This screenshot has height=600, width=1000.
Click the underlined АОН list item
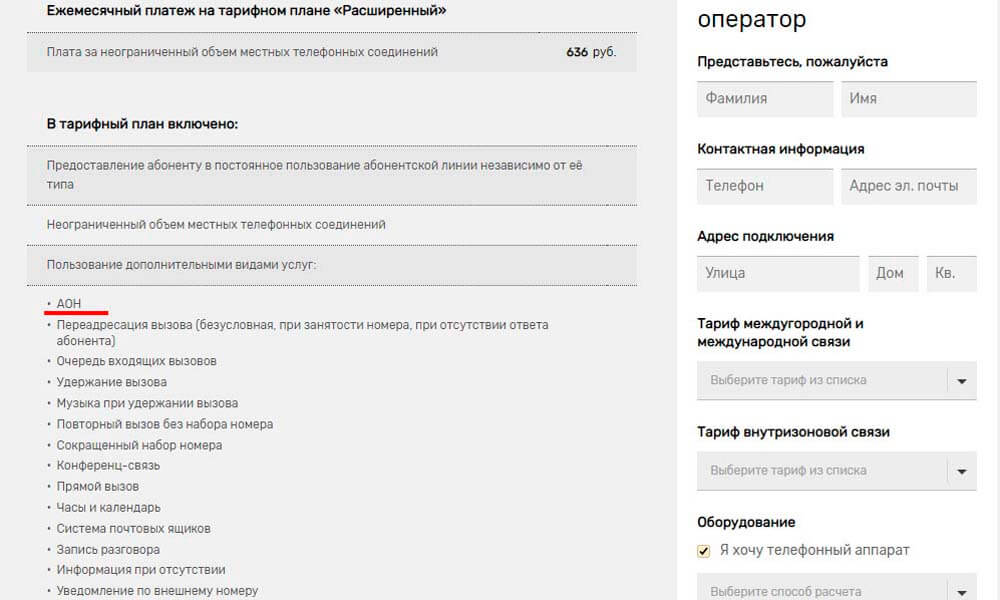69,304
